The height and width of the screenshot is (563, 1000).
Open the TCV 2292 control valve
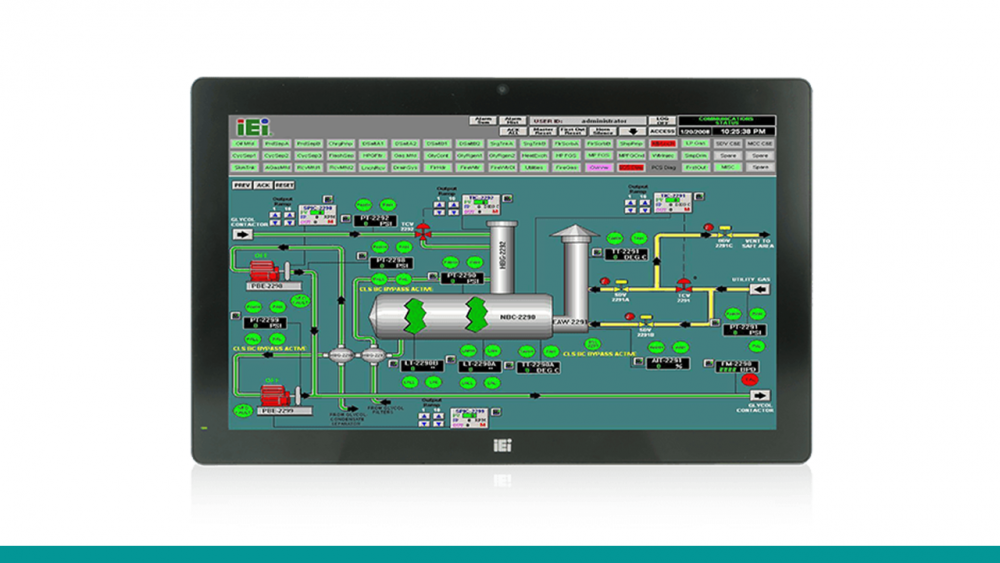(423, 233)
